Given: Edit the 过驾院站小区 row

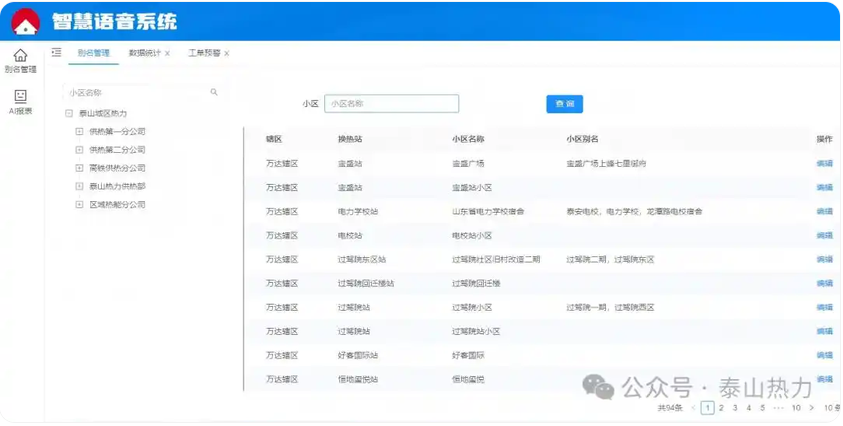Looking at the screenshot, I should [x=824, y=331].
